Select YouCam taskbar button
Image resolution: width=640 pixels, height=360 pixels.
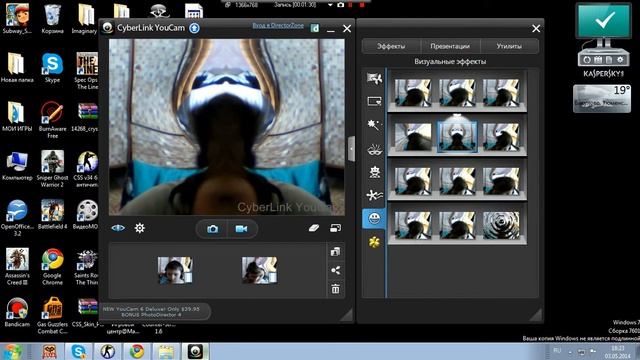pos(196,351)
